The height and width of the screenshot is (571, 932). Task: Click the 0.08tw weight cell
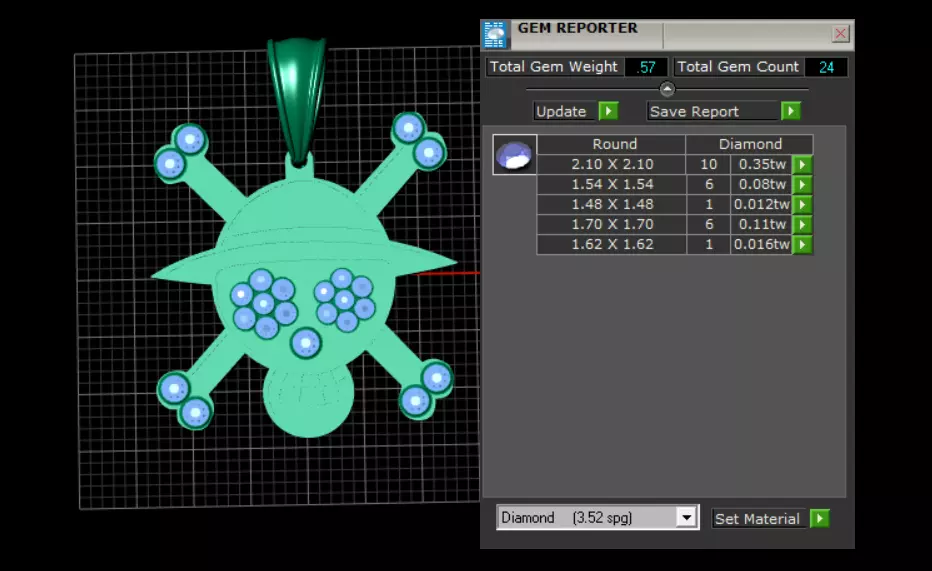pos(761,185)
